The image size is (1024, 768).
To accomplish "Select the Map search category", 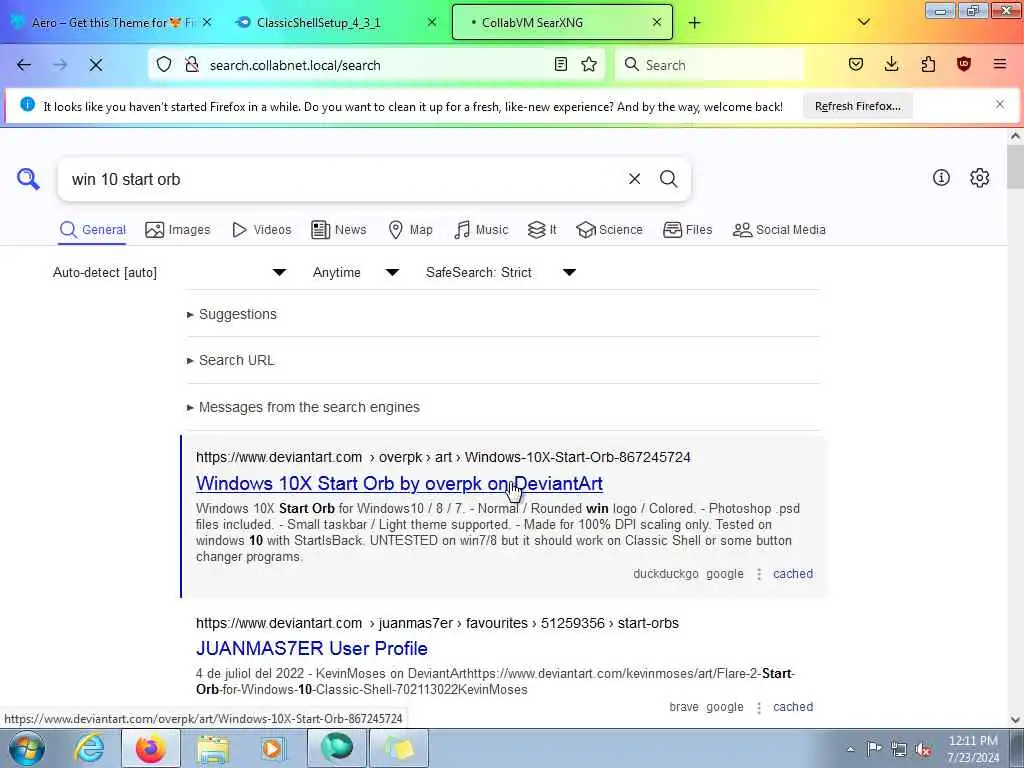I will (410, 230).
